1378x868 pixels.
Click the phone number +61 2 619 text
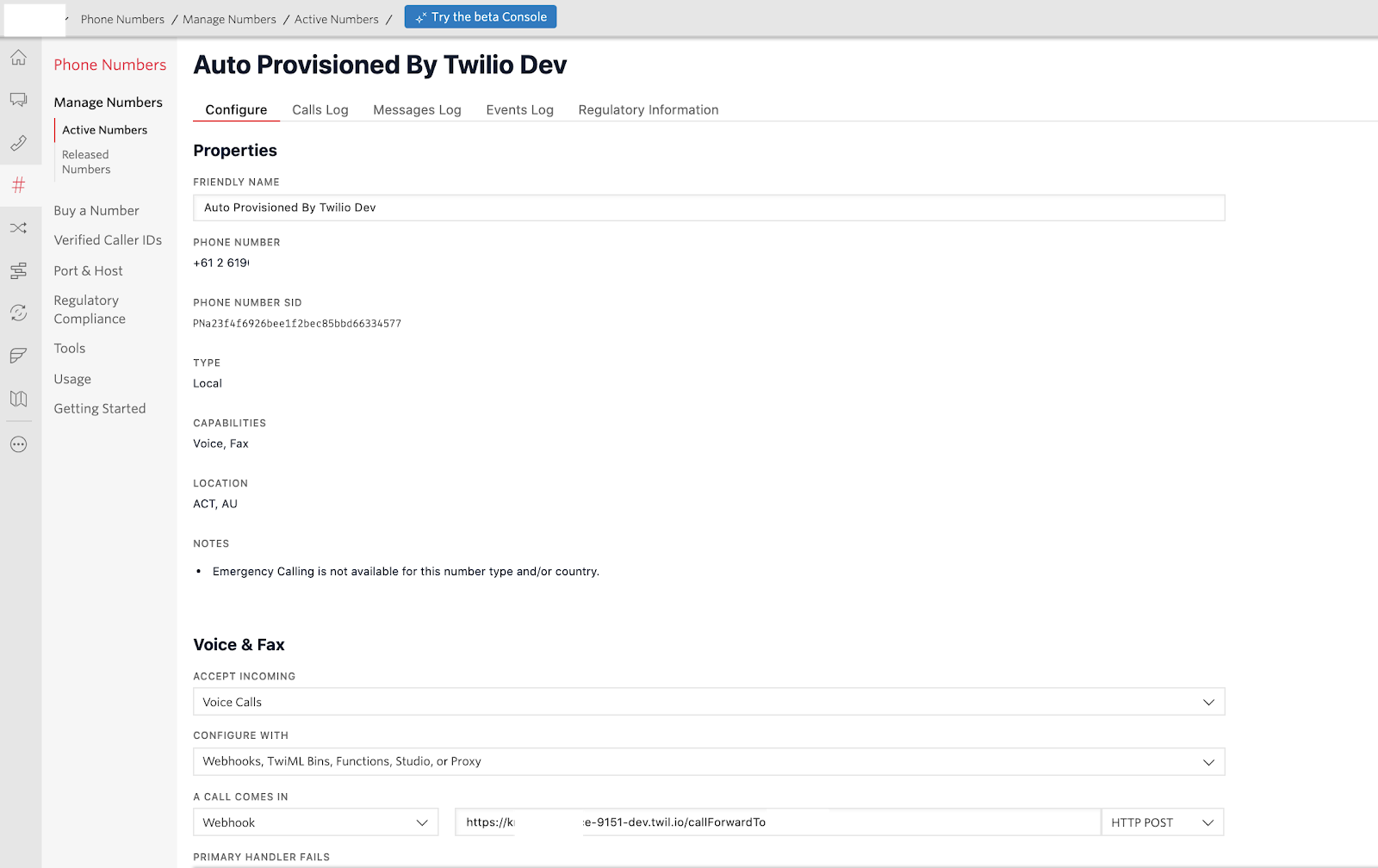221,263
